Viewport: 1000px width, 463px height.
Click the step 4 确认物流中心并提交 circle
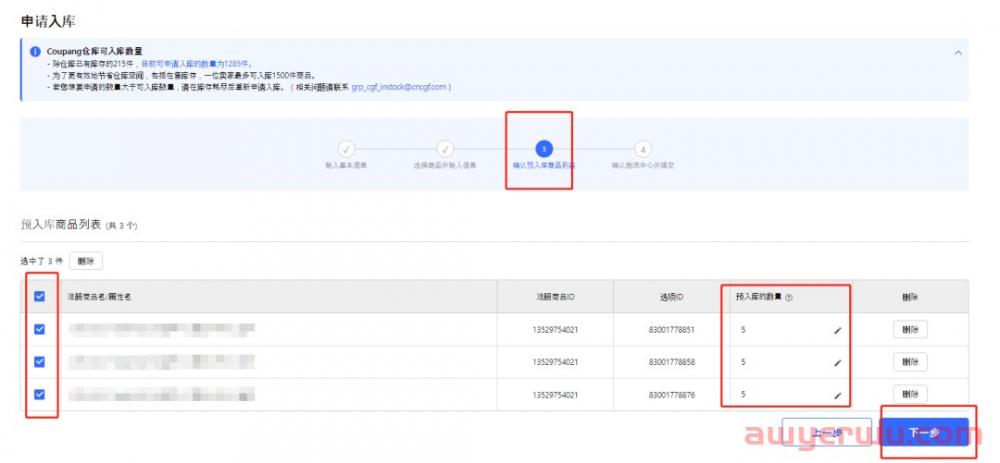(642, 149)
